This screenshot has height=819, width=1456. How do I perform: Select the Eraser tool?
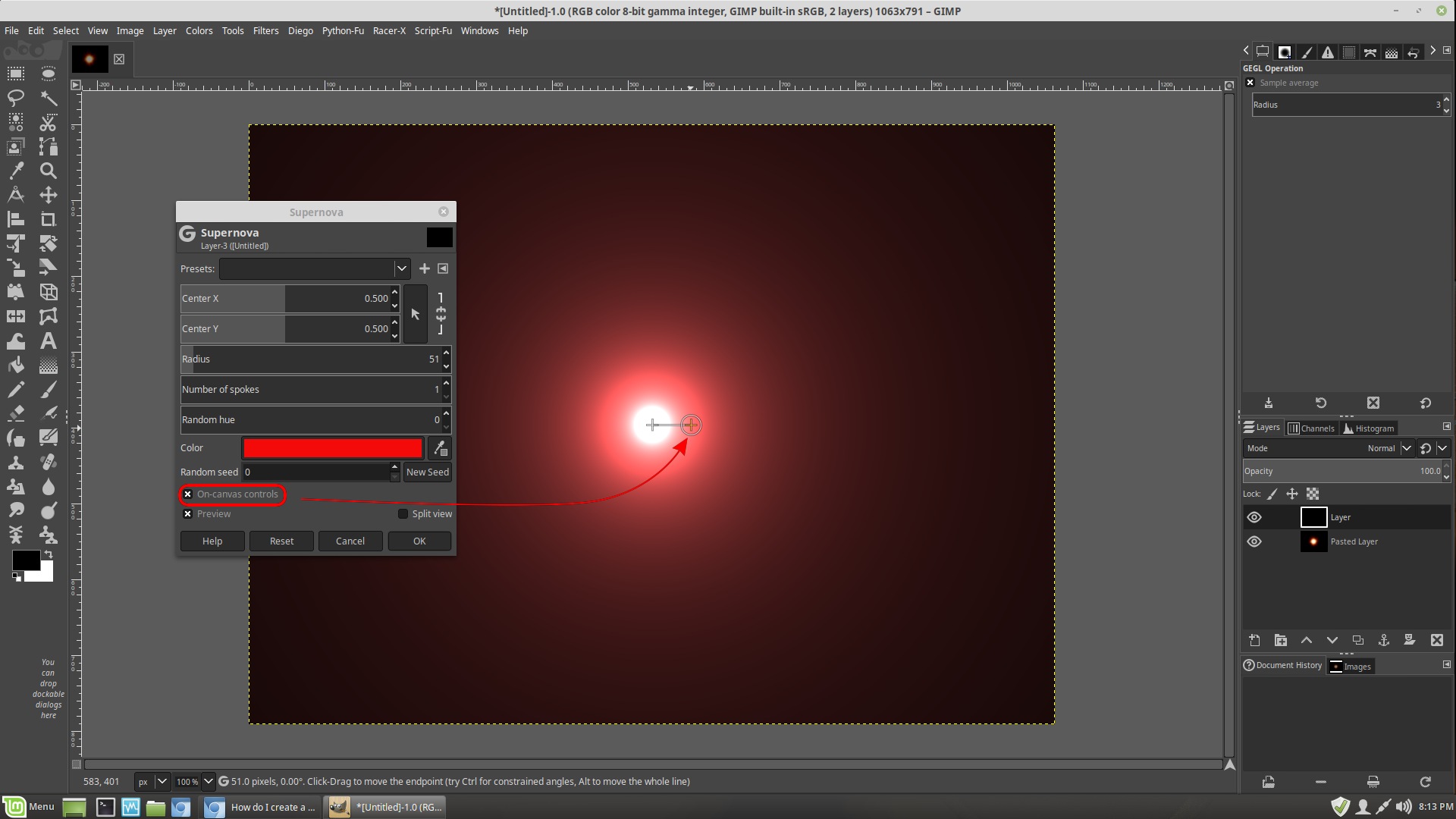(15, 414)
